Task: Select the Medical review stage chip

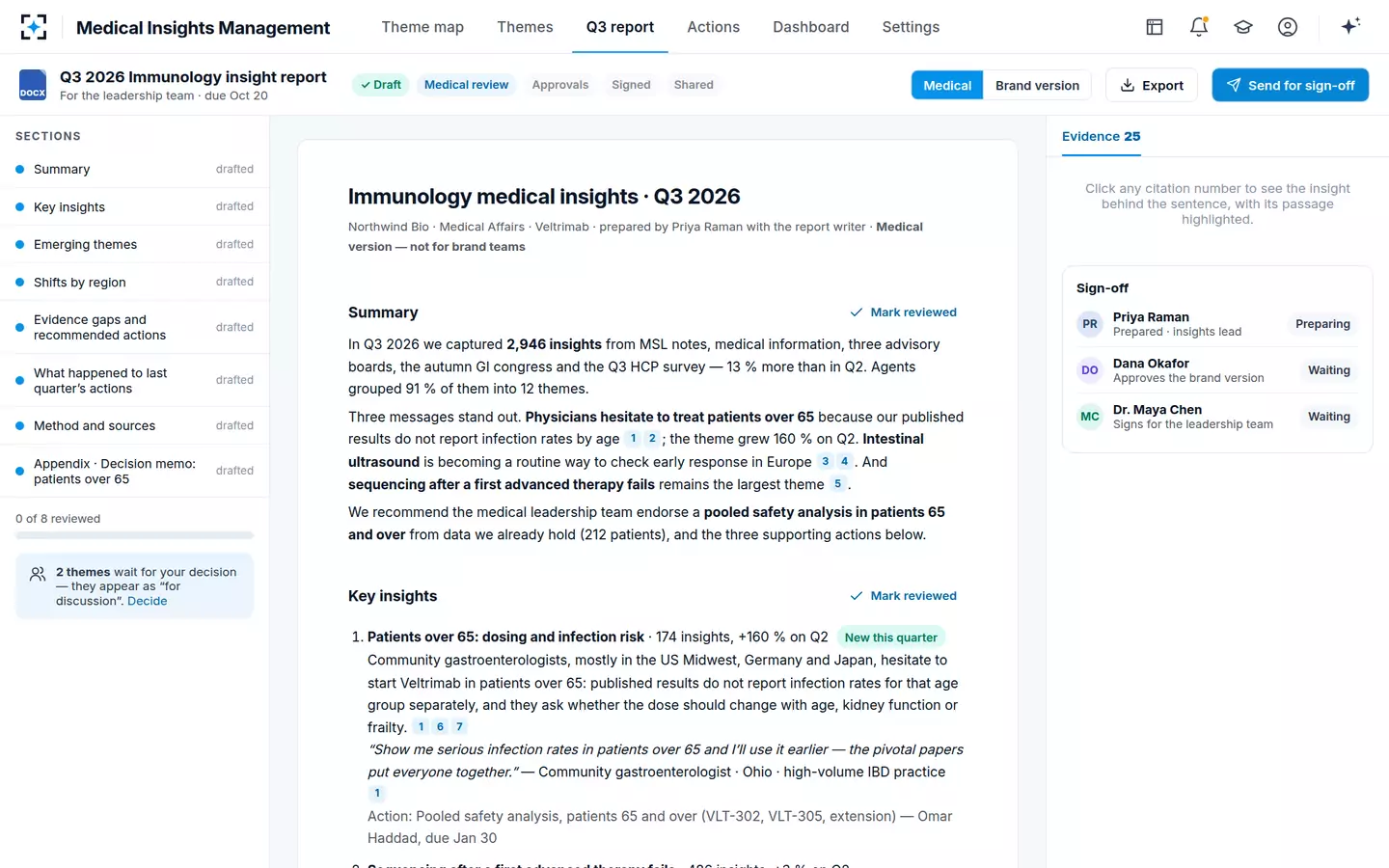Action: (466, 85)
